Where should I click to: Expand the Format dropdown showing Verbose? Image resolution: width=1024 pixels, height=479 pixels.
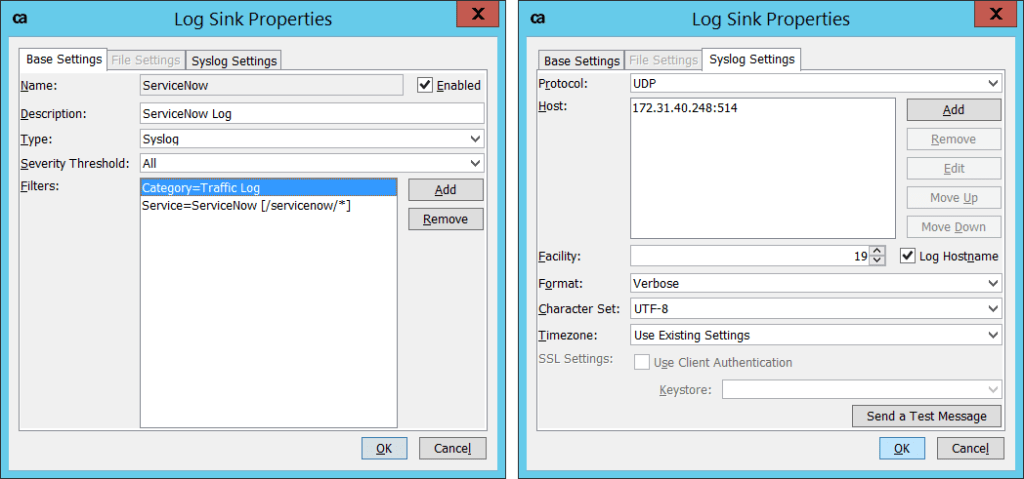(816, 283)
